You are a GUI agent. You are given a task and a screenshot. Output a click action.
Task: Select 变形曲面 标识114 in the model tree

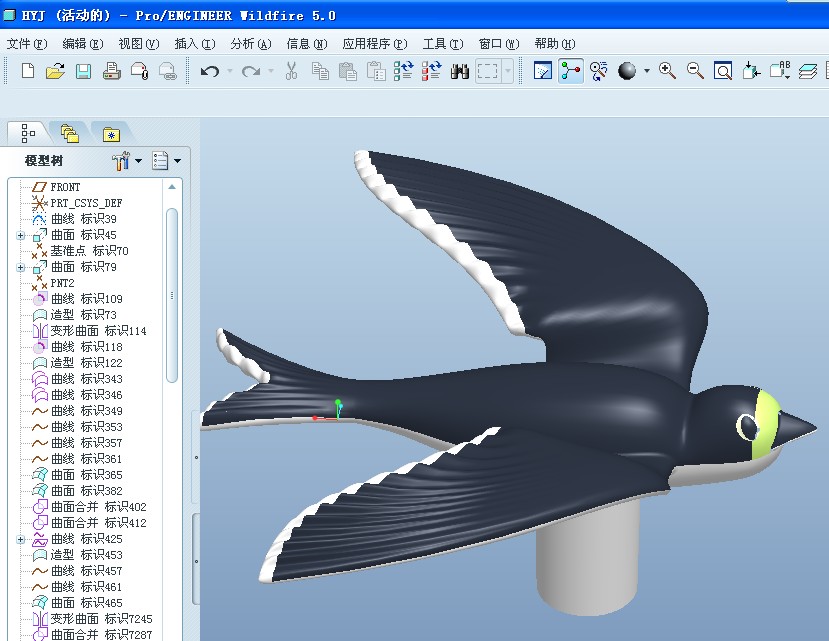coord(89,331)
